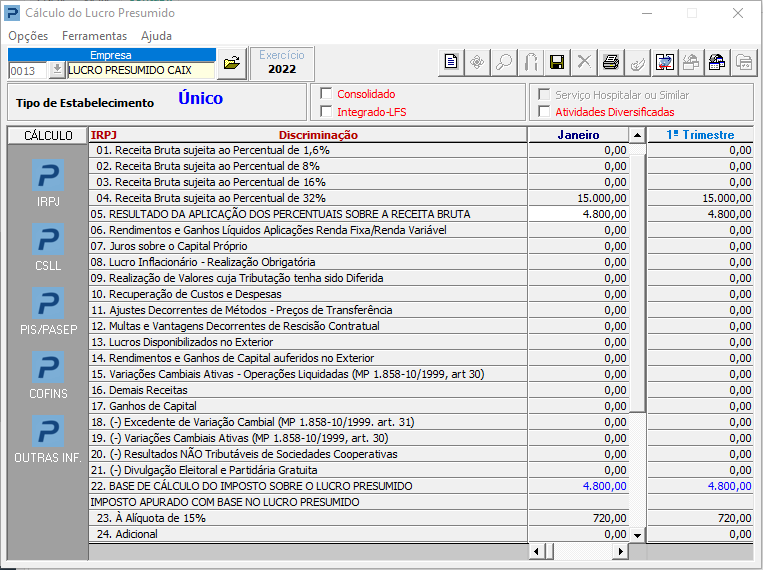This screenshot has height=570, width=763.
Task: Toggle the Consolidado checkbox
Action: coord(326,93)
